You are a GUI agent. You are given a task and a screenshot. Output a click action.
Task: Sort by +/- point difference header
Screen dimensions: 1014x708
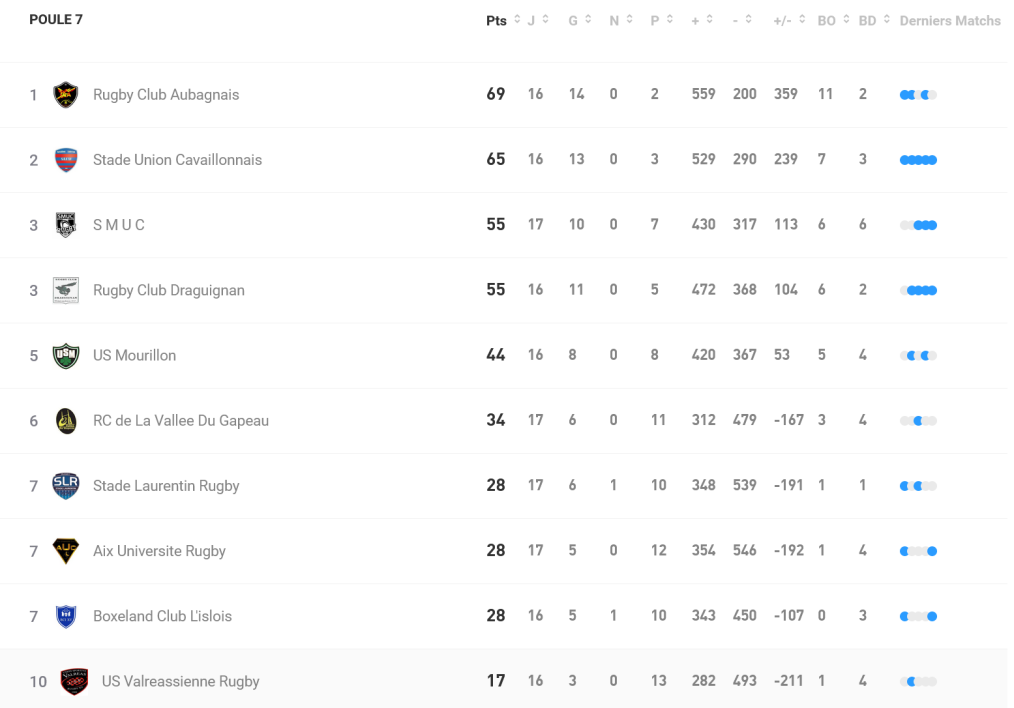tap(788, 21)
